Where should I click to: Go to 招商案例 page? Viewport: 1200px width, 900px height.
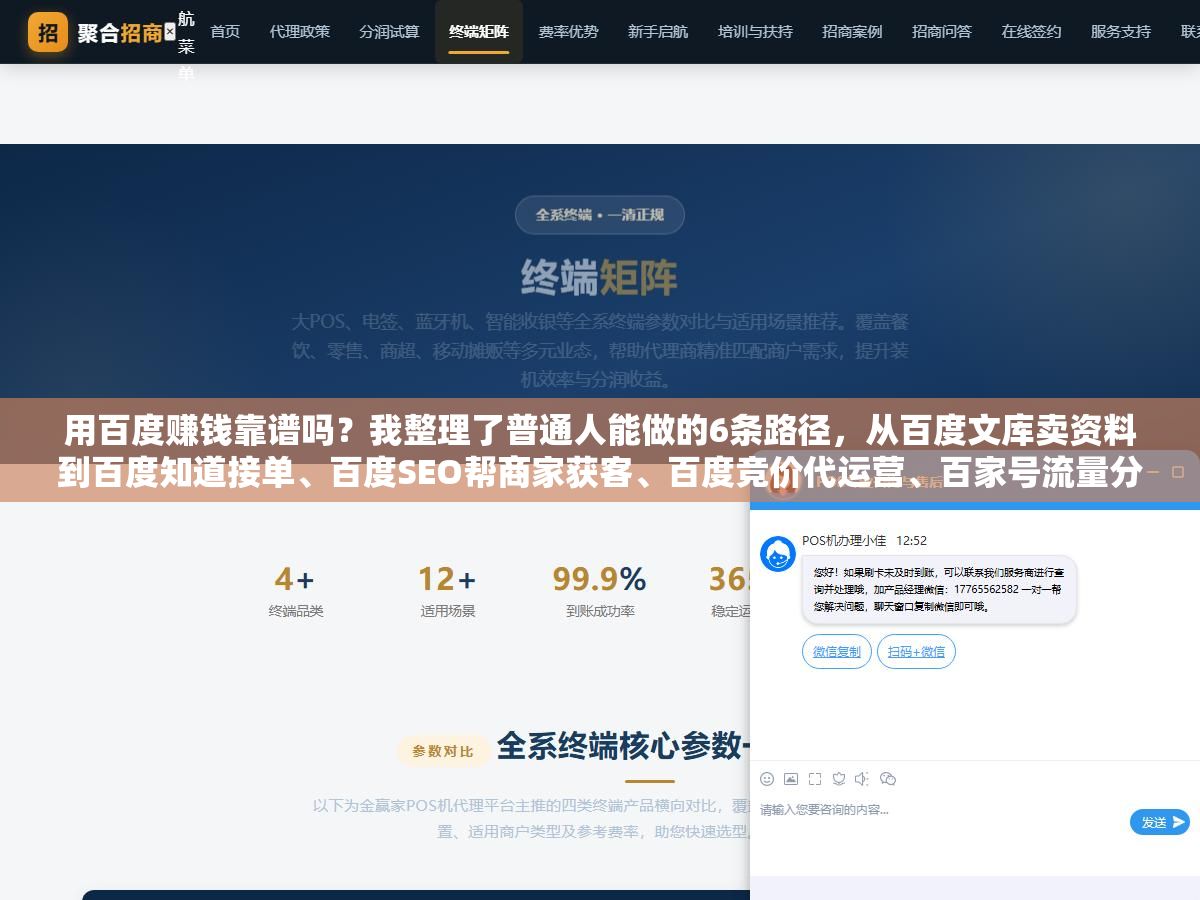[x=852, y=32]
